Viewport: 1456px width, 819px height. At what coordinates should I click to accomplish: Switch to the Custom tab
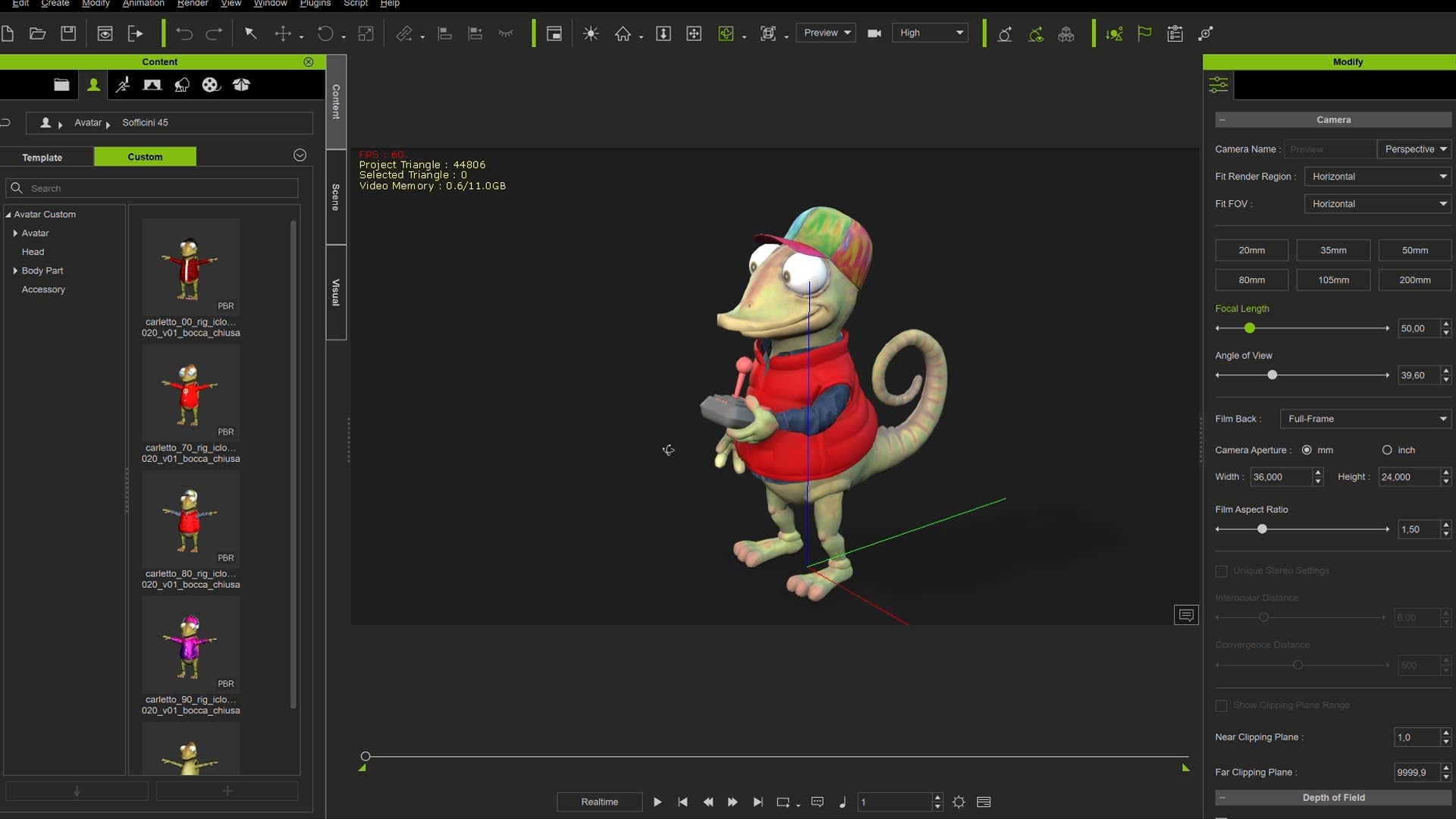point(145,156)
